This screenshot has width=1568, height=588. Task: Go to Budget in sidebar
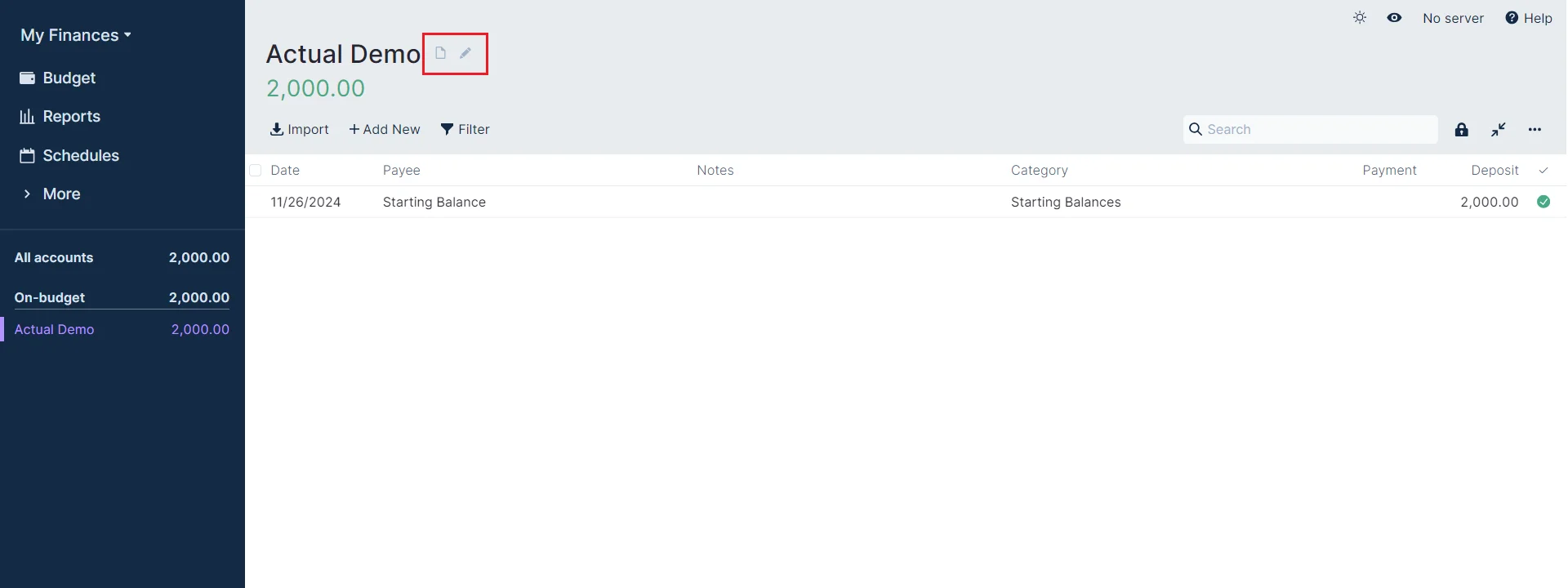pyautogui.click(x=69, y=78)
